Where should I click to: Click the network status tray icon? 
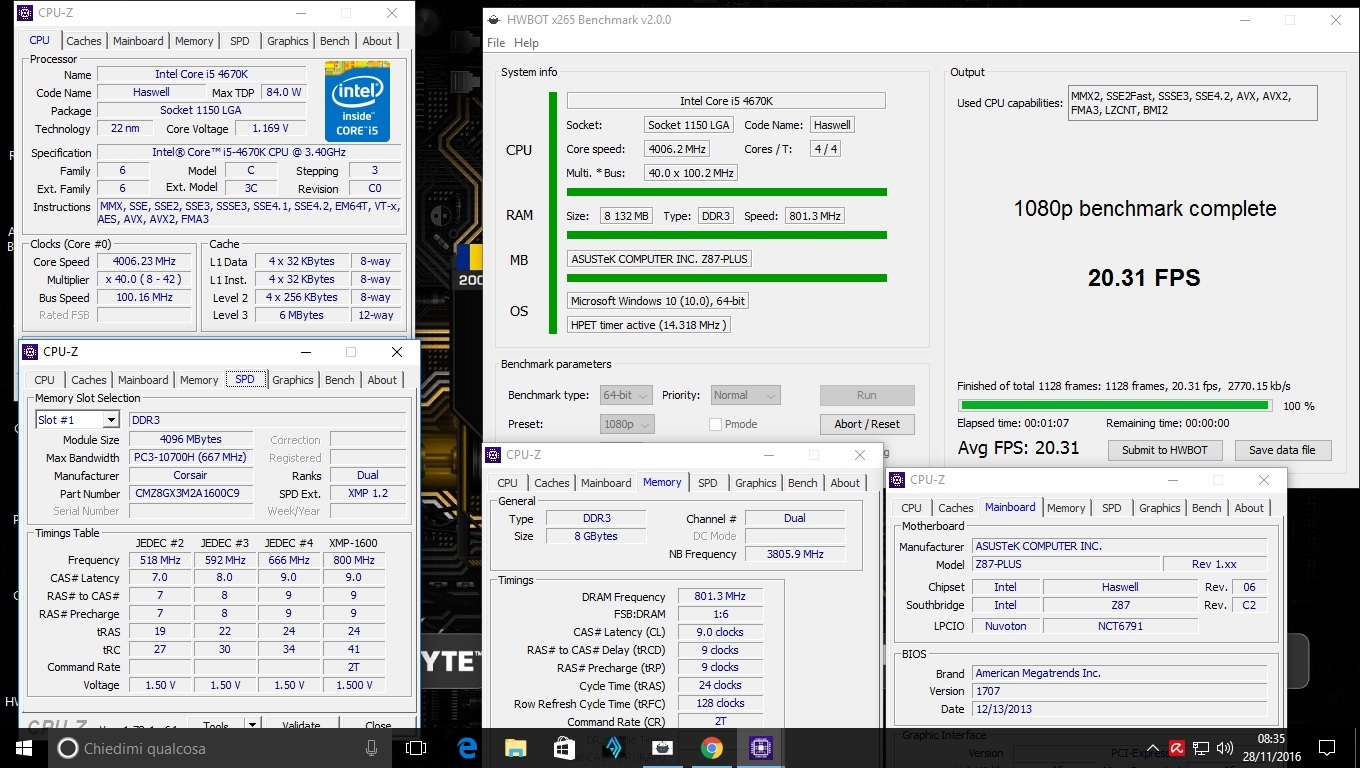click(x=1201, y=748)
